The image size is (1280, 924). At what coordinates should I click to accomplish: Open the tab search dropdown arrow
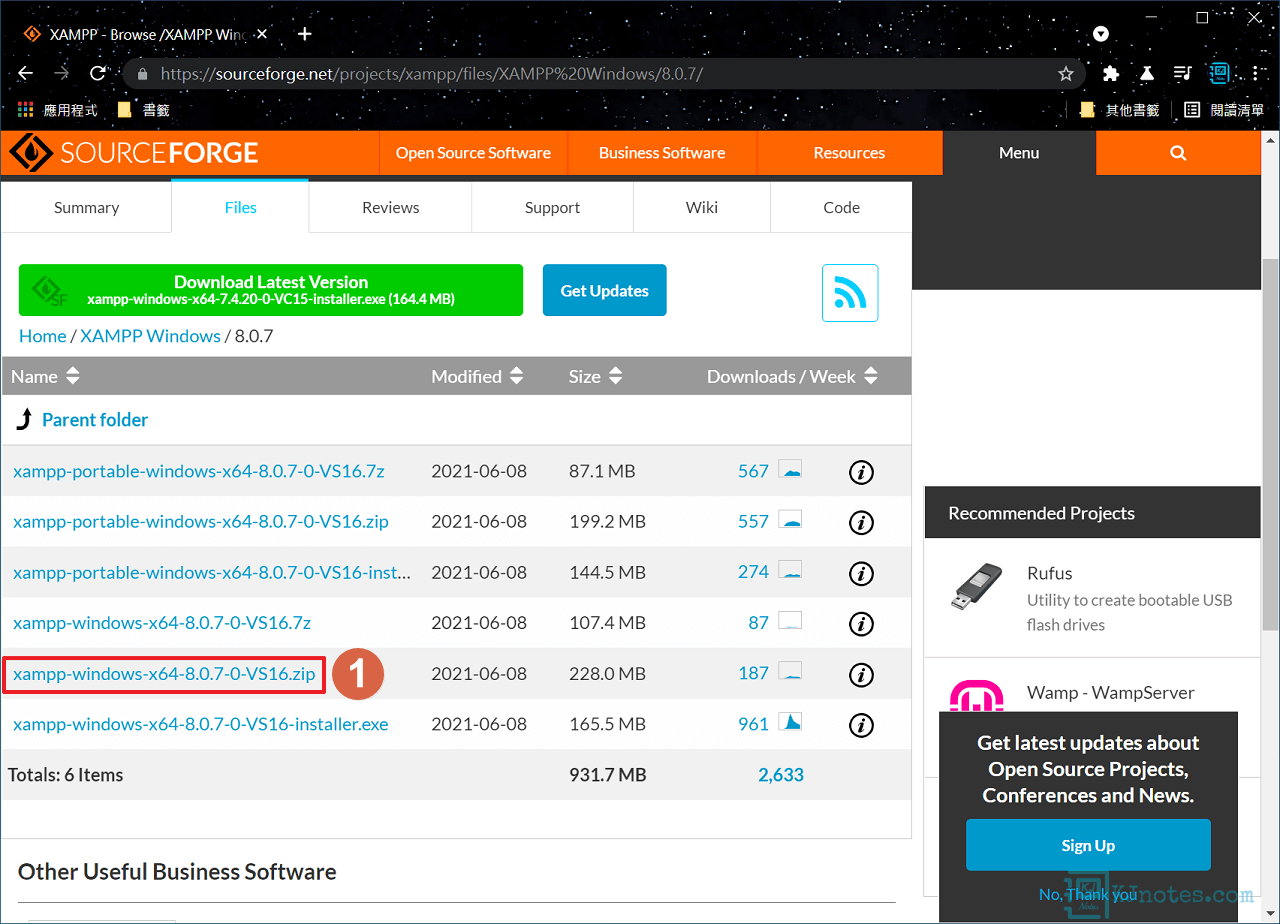click(x=1101, y=34)
